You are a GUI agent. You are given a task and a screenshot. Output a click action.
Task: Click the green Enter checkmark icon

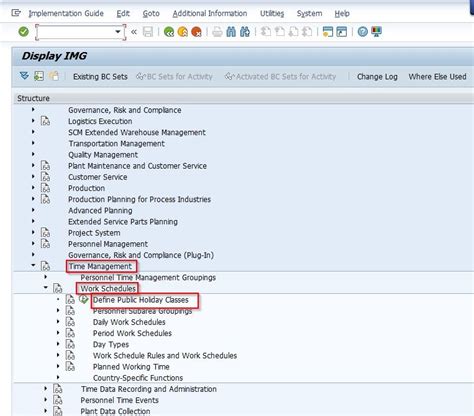pos(23,32)
